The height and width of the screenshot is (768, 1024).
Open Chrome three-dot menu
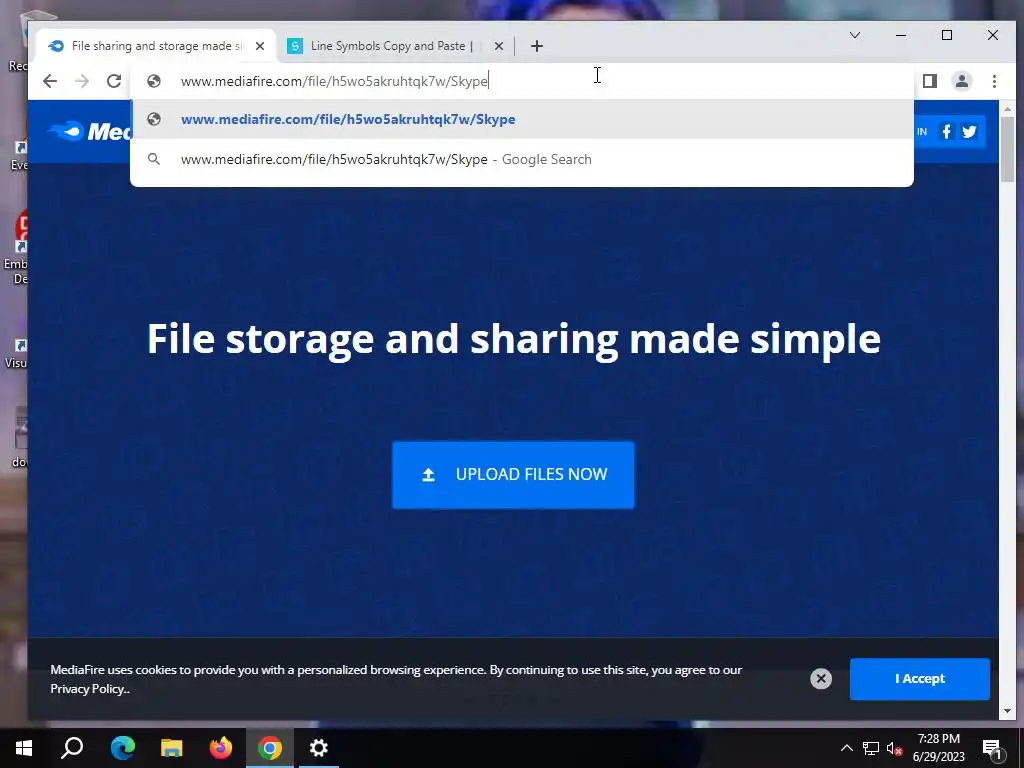[994, 81]
